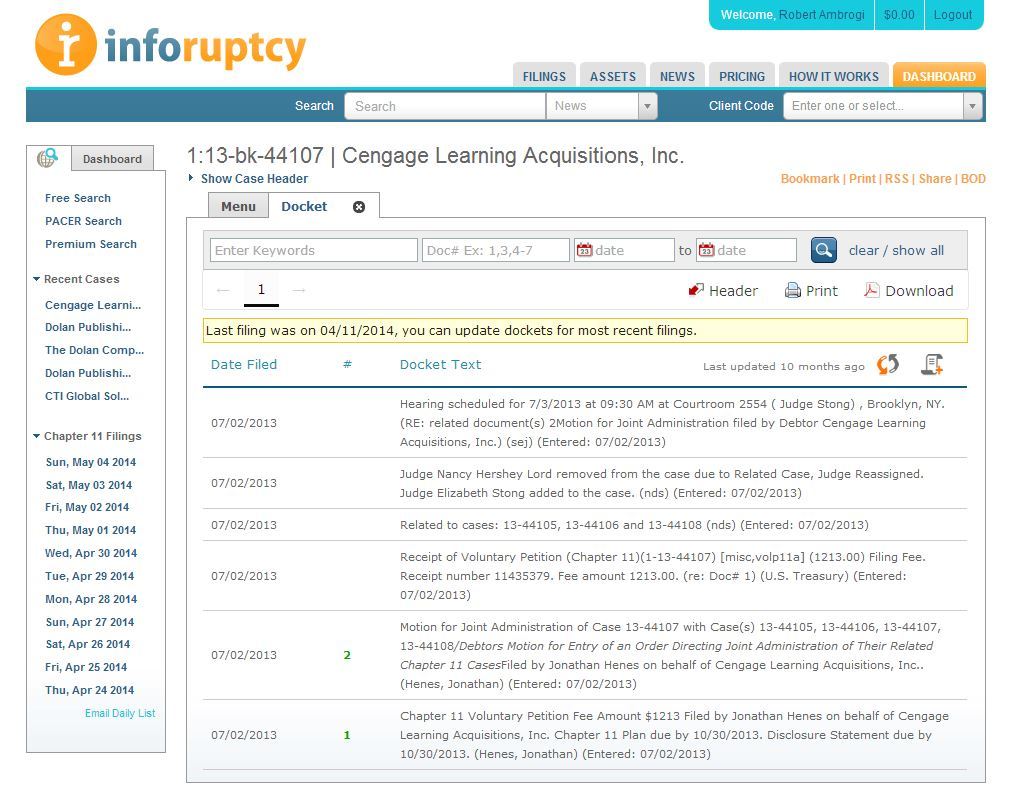This screenshot has width=1020, height=790.
Task: Click the Client Code input field
Action: [x=874, y=106]
